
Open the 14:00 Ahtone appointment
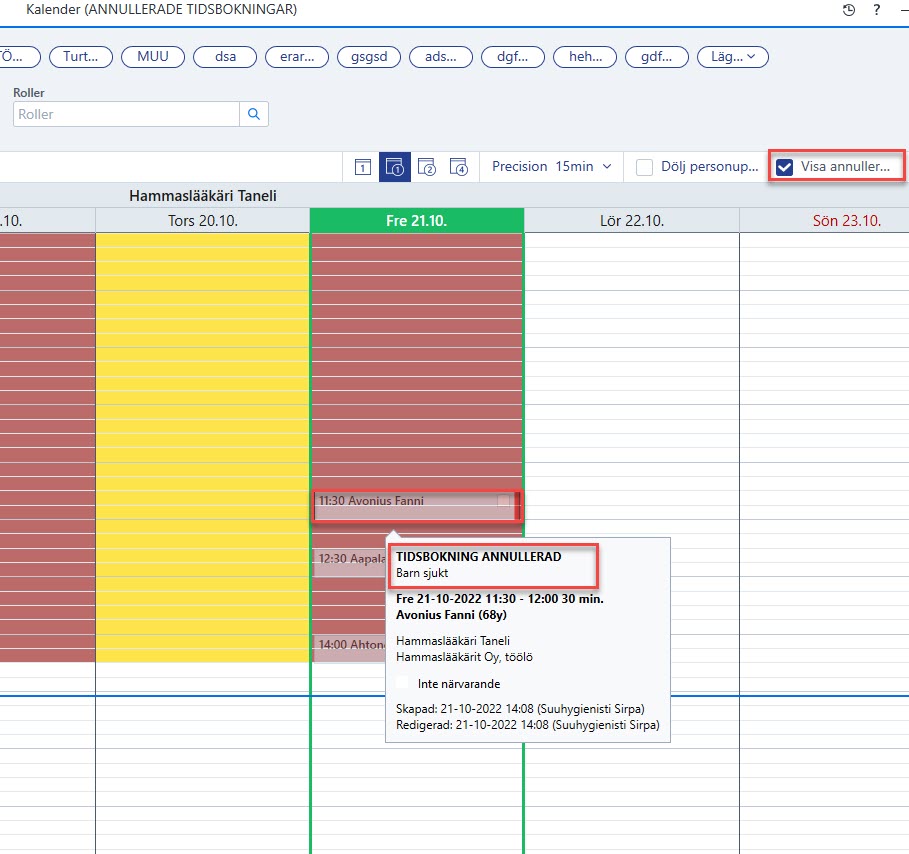[x=350, y=648]
